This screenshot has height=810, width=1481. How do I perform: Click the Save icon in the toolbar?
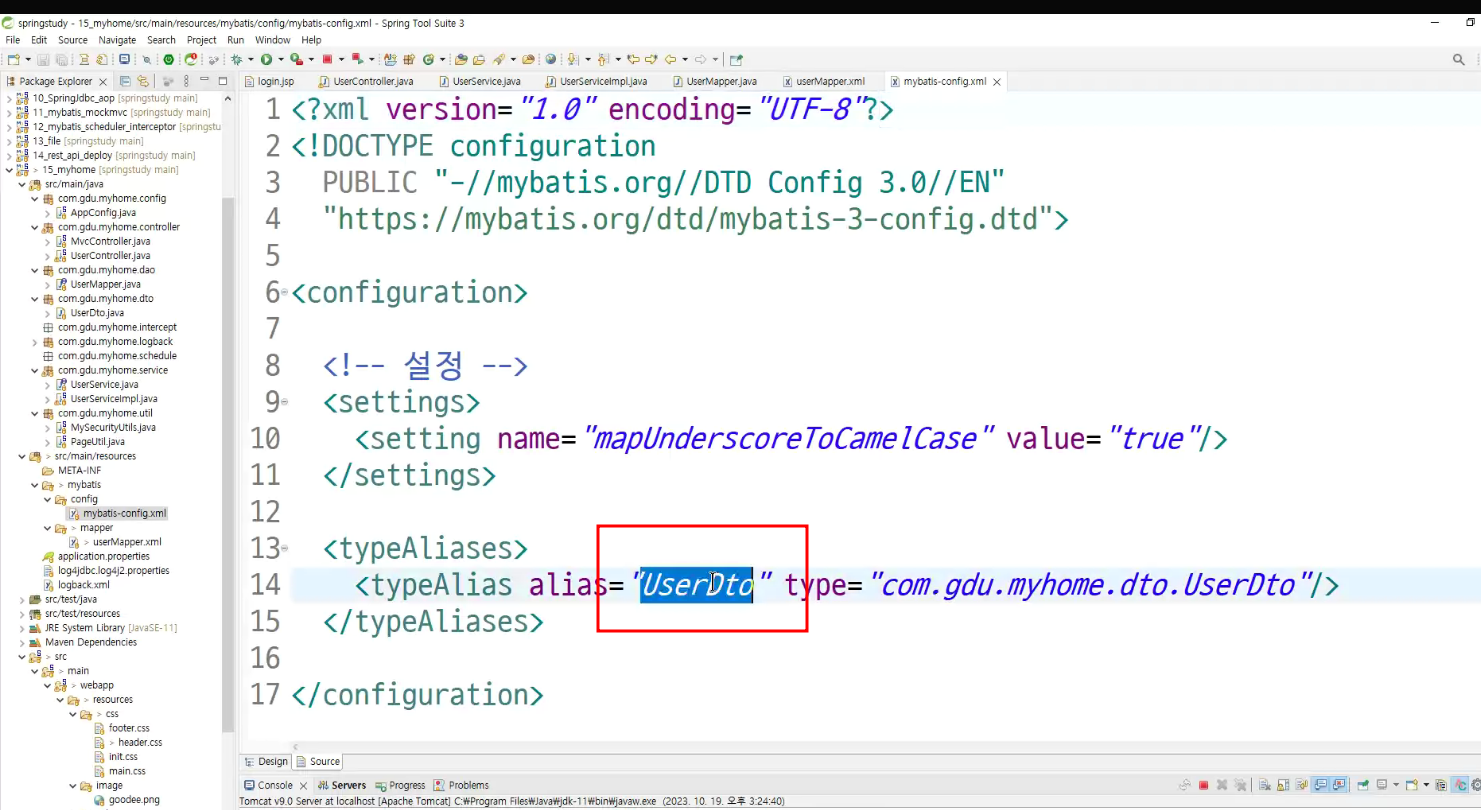pyautogui.click(x=44, y=59)
